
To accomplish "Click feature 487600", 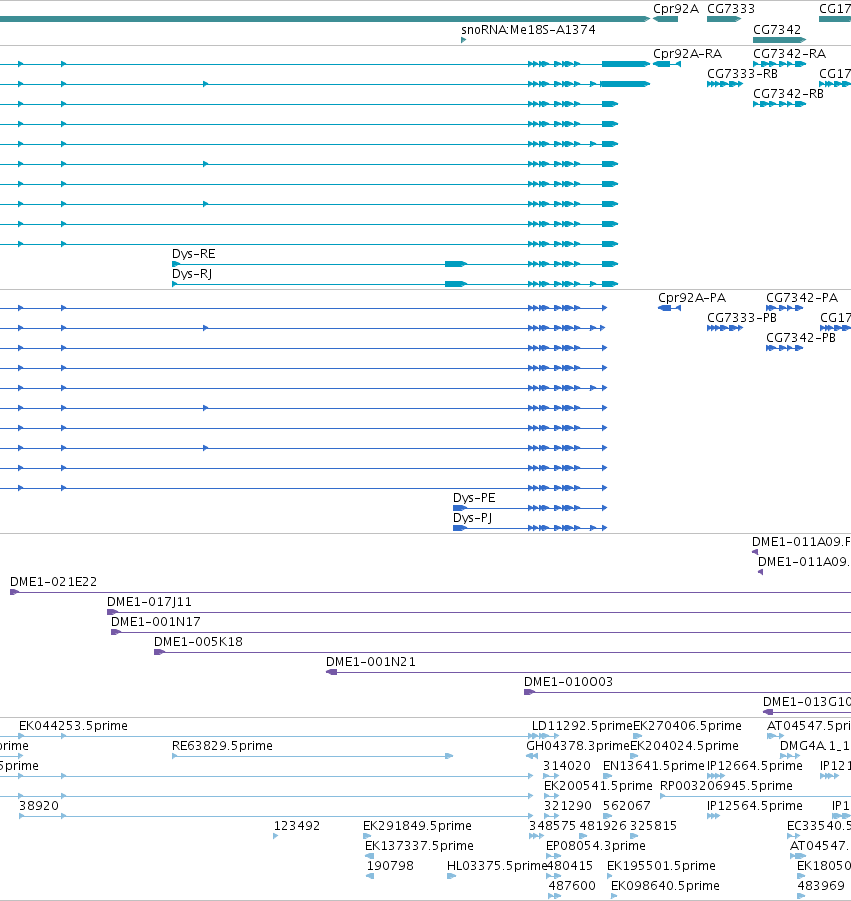I will coord(572,886).
